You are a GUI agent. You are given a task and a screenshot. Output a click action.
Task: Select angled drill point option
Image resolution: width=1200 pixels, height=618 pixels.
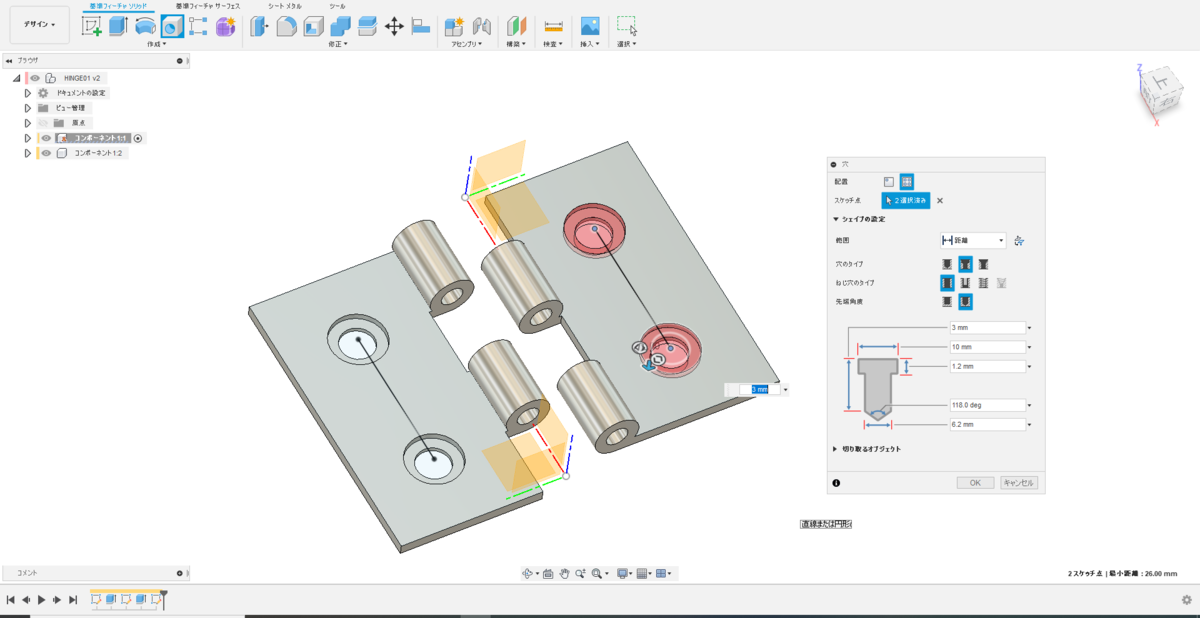pyautogui.click(x=966, y=301)
